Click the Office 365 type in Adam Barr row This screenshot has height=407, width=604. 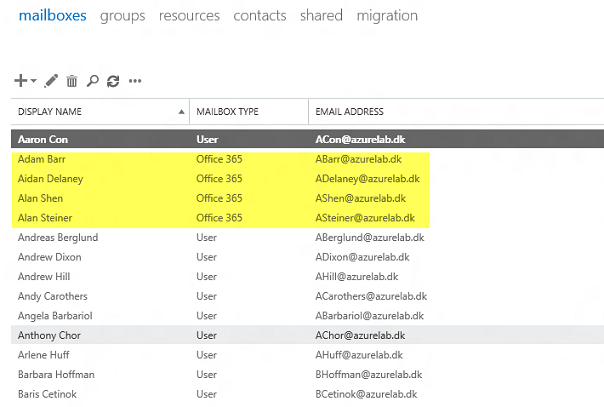[219, 159]
